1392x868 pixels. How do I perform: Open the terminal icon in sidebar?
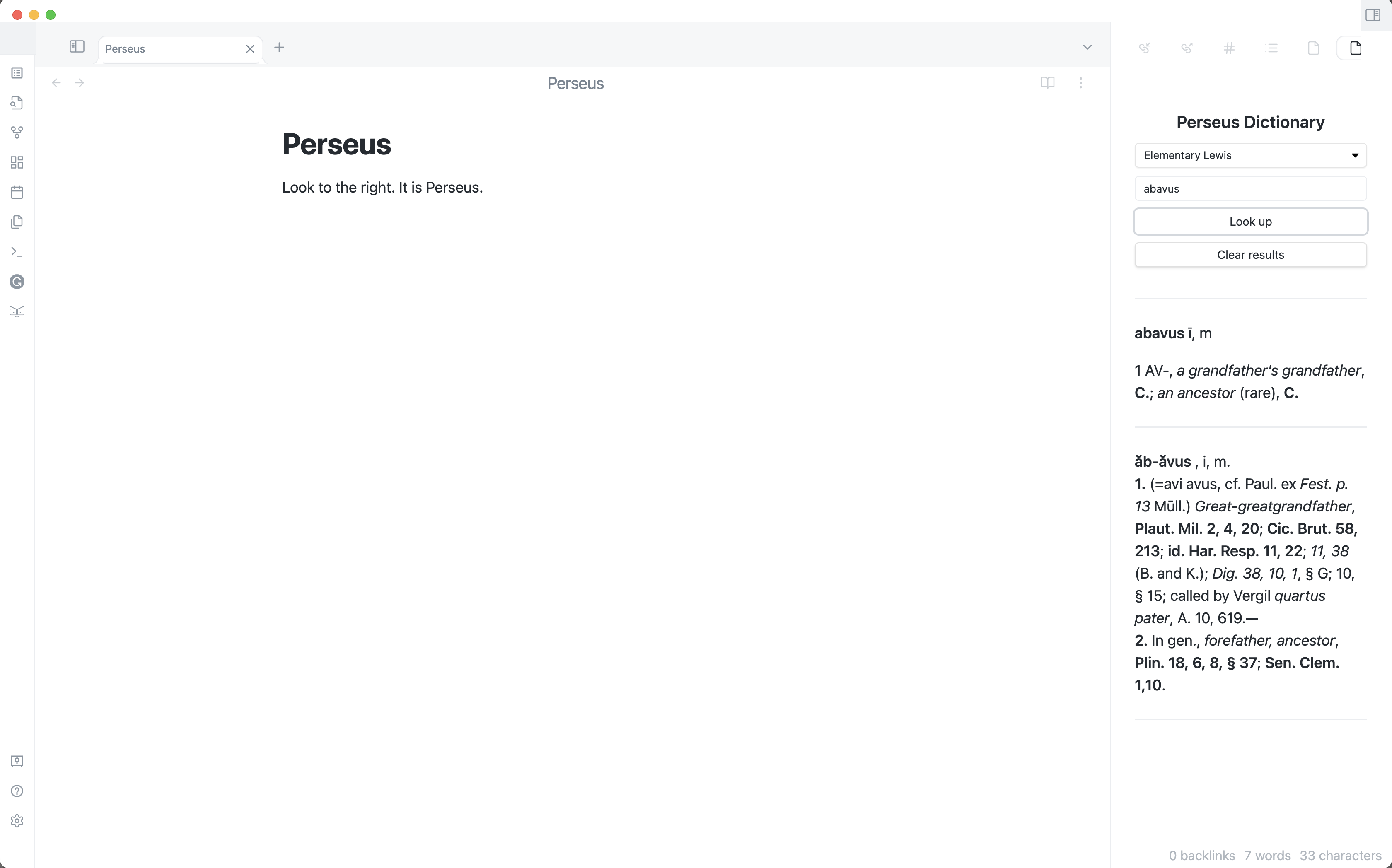pos(17,251)
